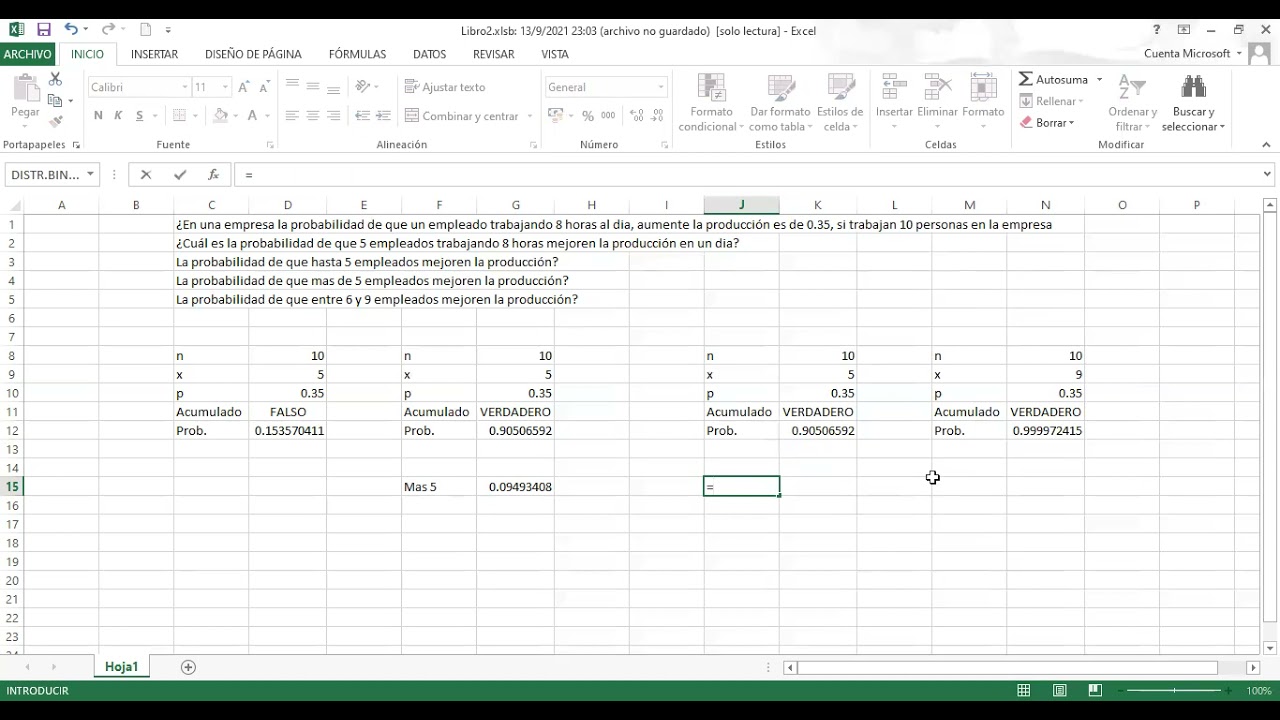Apply thousands separator 000 style
The width and height of the screenshot is (1280, 720).
[x=608, y=116]
